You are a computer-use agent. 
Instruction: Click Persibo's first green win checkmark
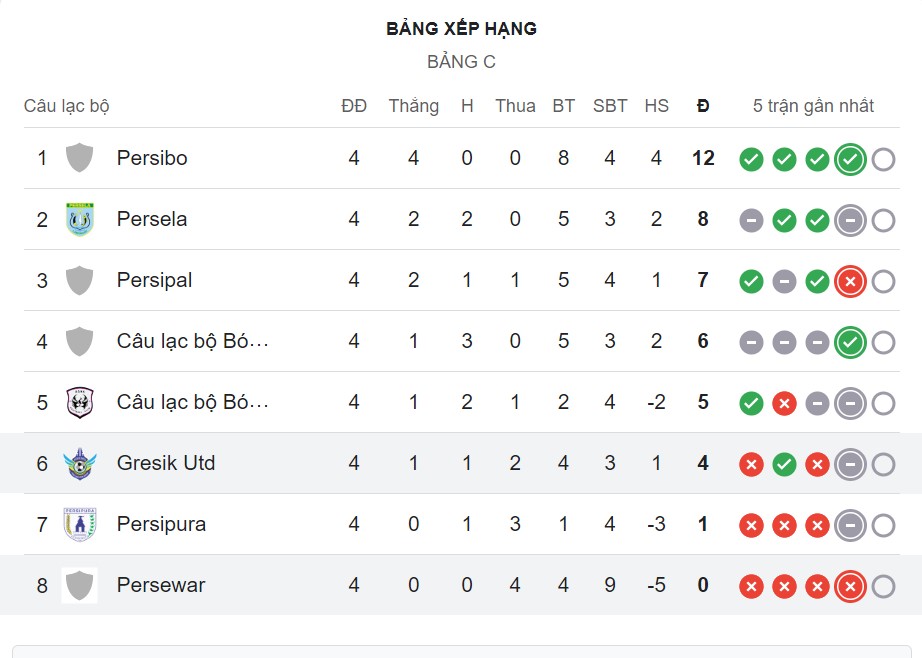tap(750, 158)
